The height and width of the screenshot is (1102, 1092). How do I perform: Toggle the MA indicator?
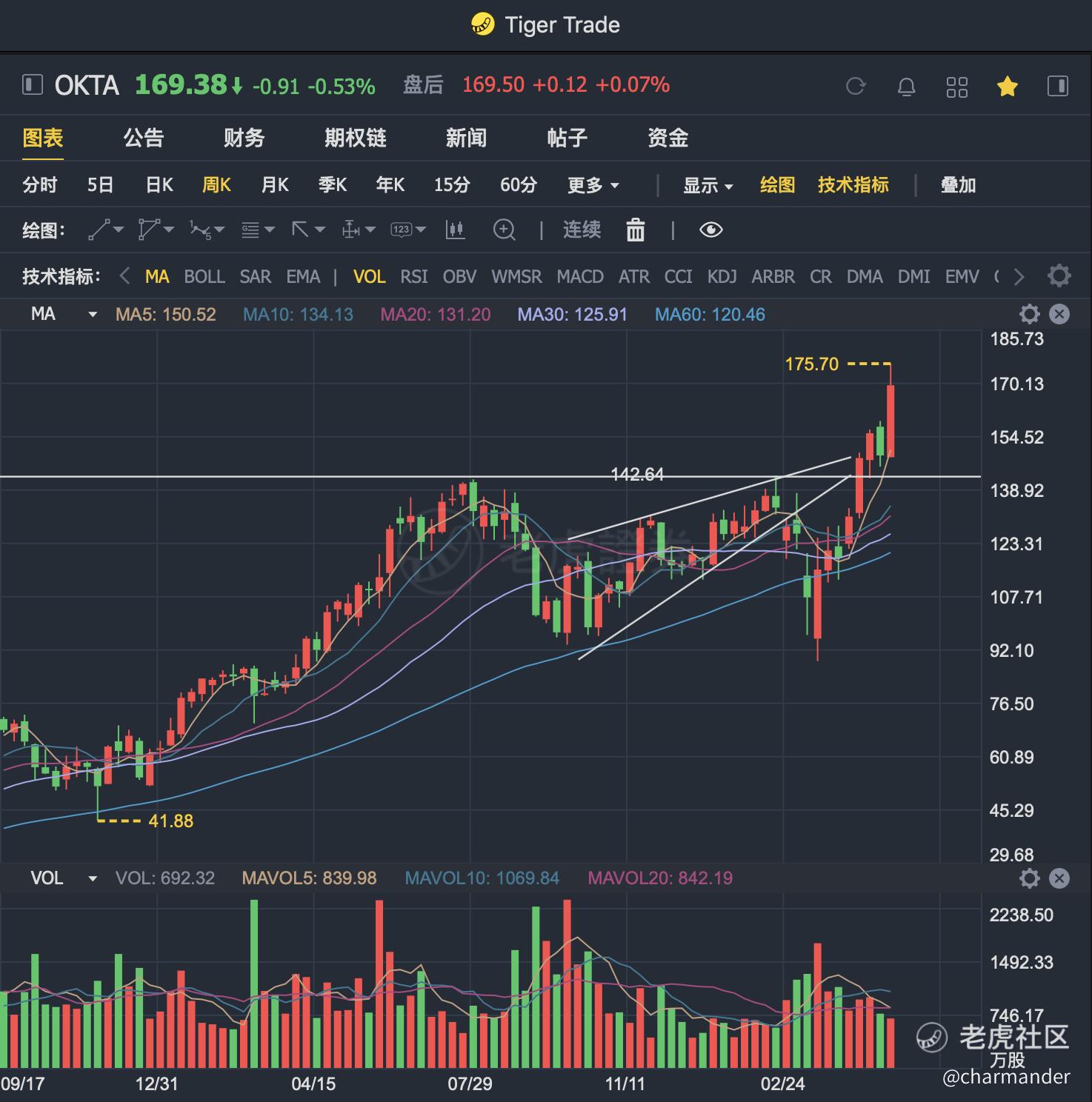coord(157,277)
